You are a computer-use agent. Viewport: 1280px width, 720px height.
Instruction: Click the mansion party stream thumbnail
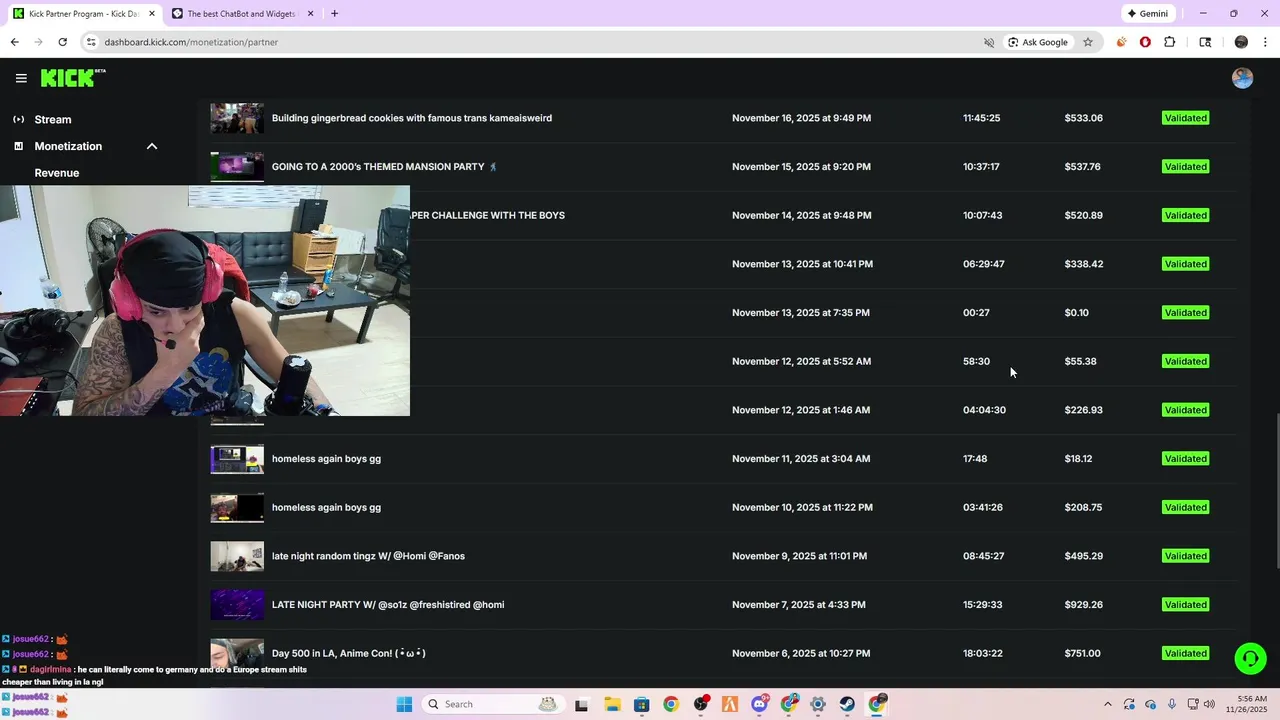coord(237,167)
